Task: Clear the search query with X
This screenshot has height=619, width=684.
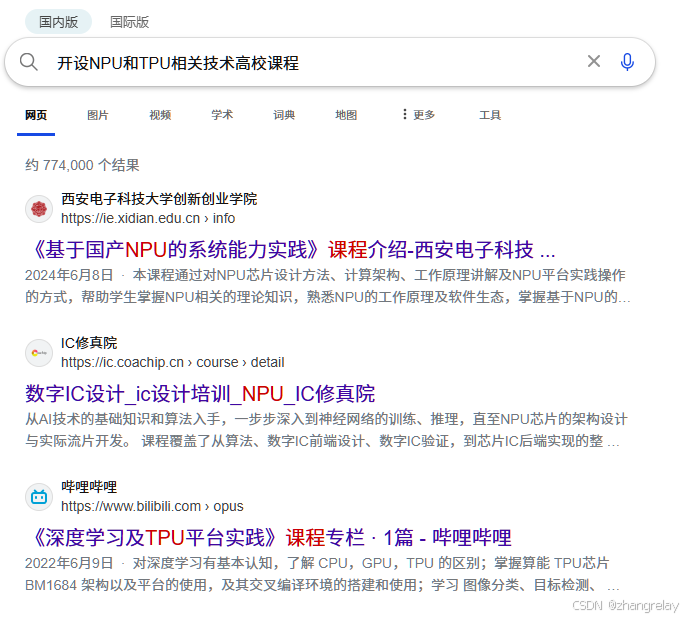Action: click(x=594, y=61)
